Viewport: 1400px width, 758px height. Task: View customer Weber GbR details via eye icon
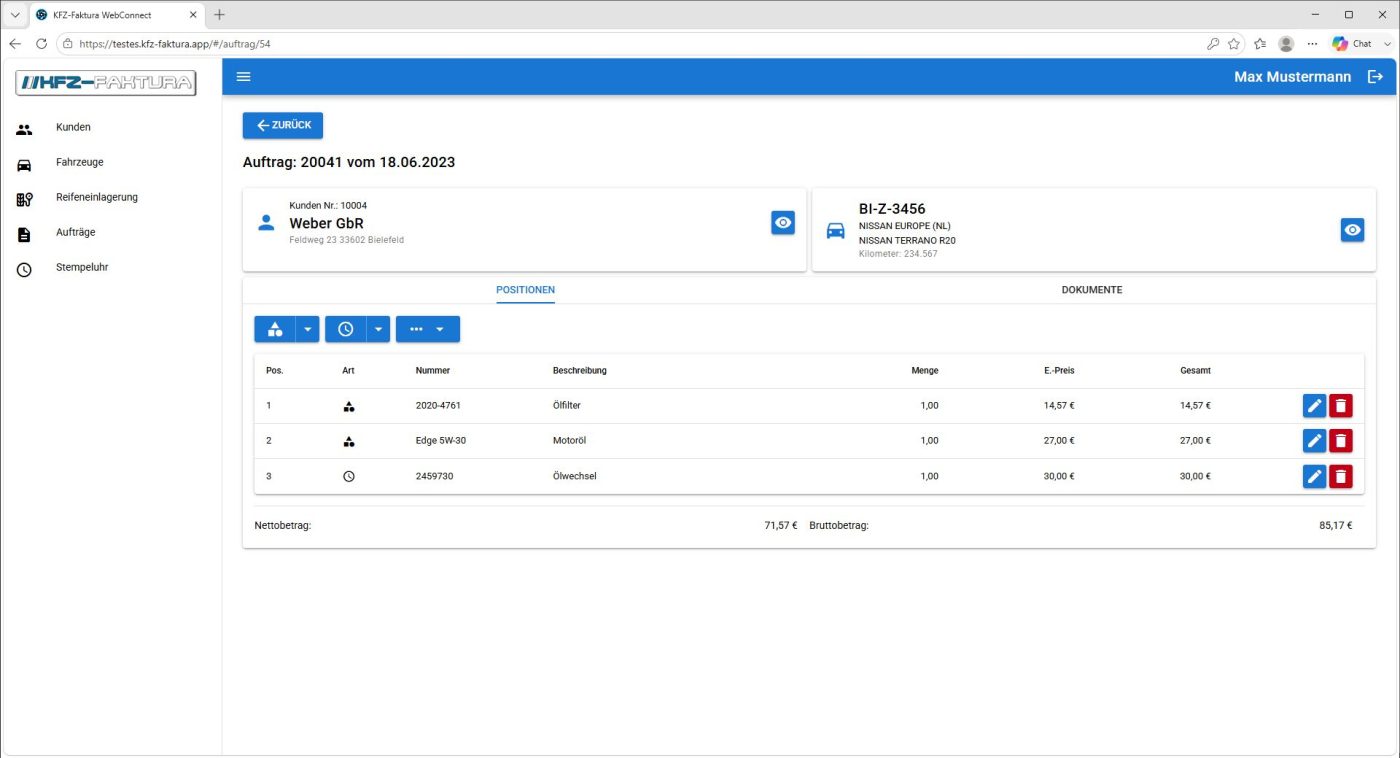click(783, 223)
